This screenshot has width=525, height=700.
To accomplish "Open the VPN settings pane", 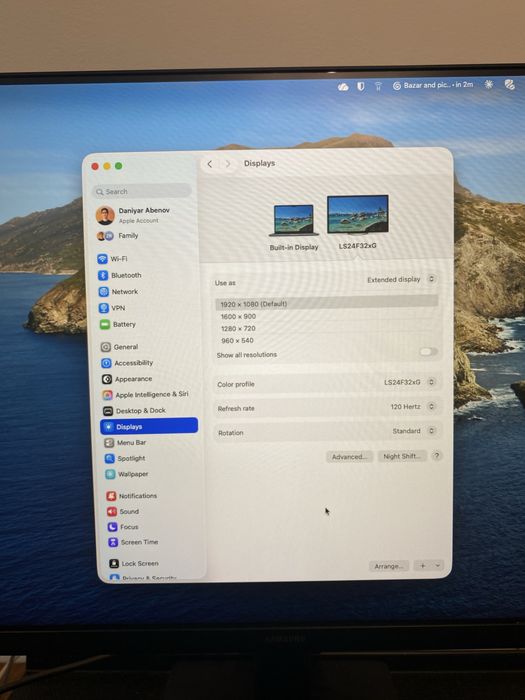I will click(x=112, y=308).
